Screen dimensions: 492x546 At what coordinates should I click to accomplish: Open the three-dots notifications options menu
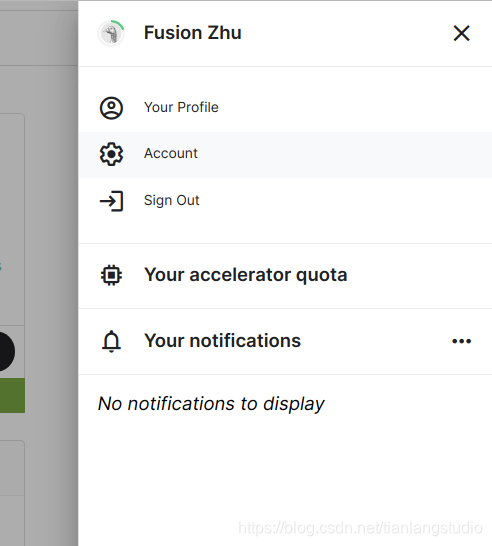[x=462, y=341]
